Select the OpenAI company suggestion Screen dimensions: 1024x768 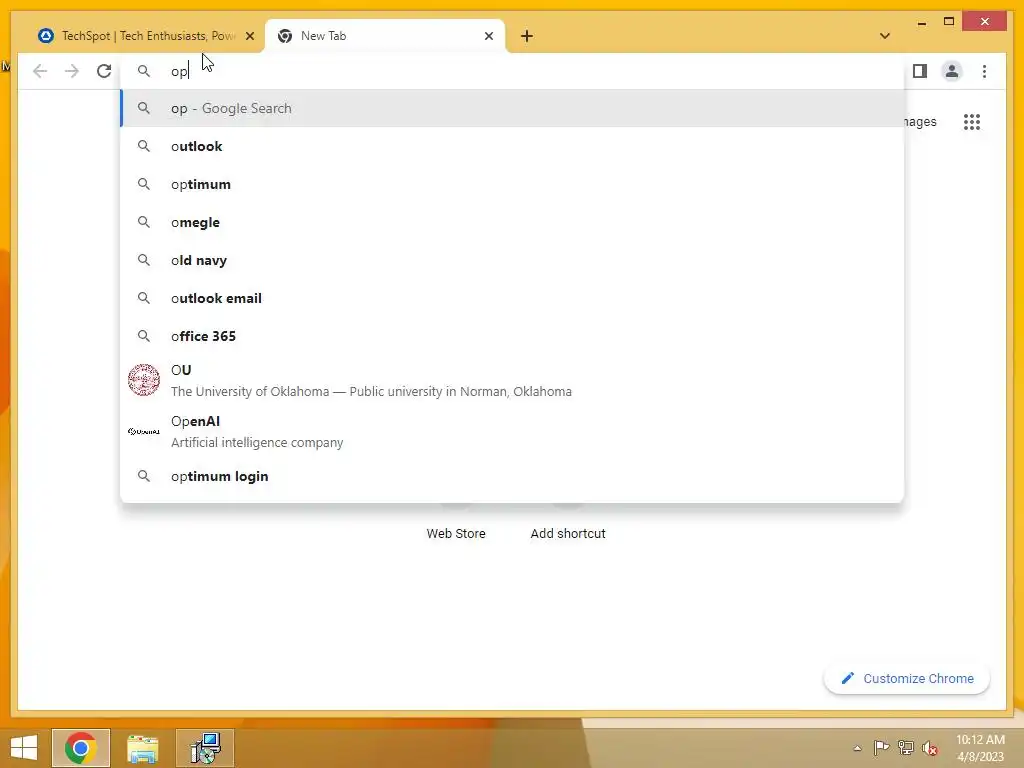click(513, 431)
